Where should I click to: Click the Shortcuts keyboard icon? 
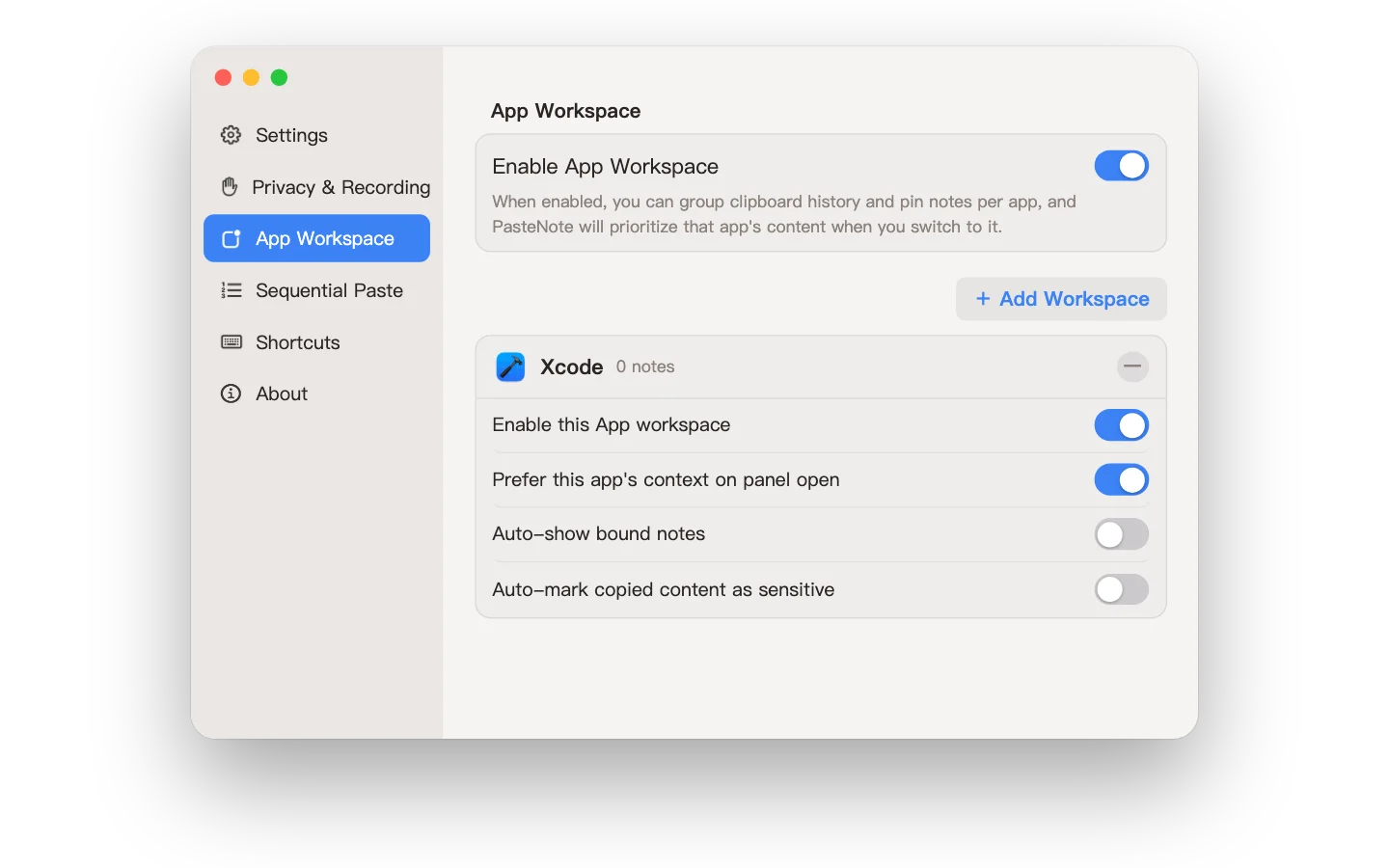coord(231,342)
